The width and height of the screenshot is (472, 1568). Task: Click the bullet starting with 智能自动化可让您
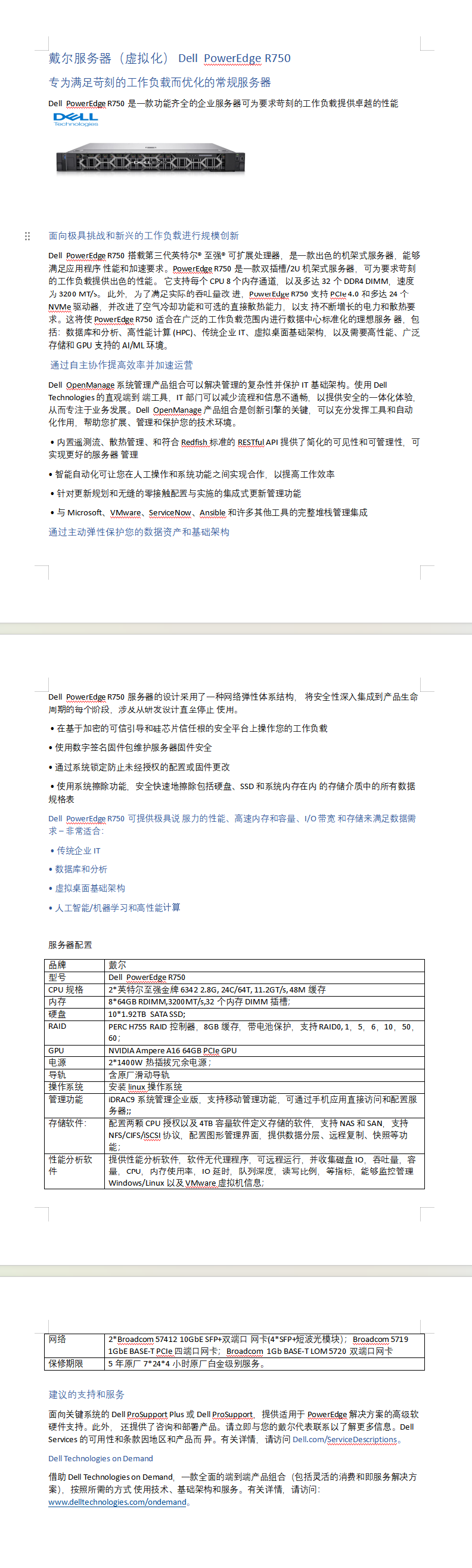[x=191, y=474]
